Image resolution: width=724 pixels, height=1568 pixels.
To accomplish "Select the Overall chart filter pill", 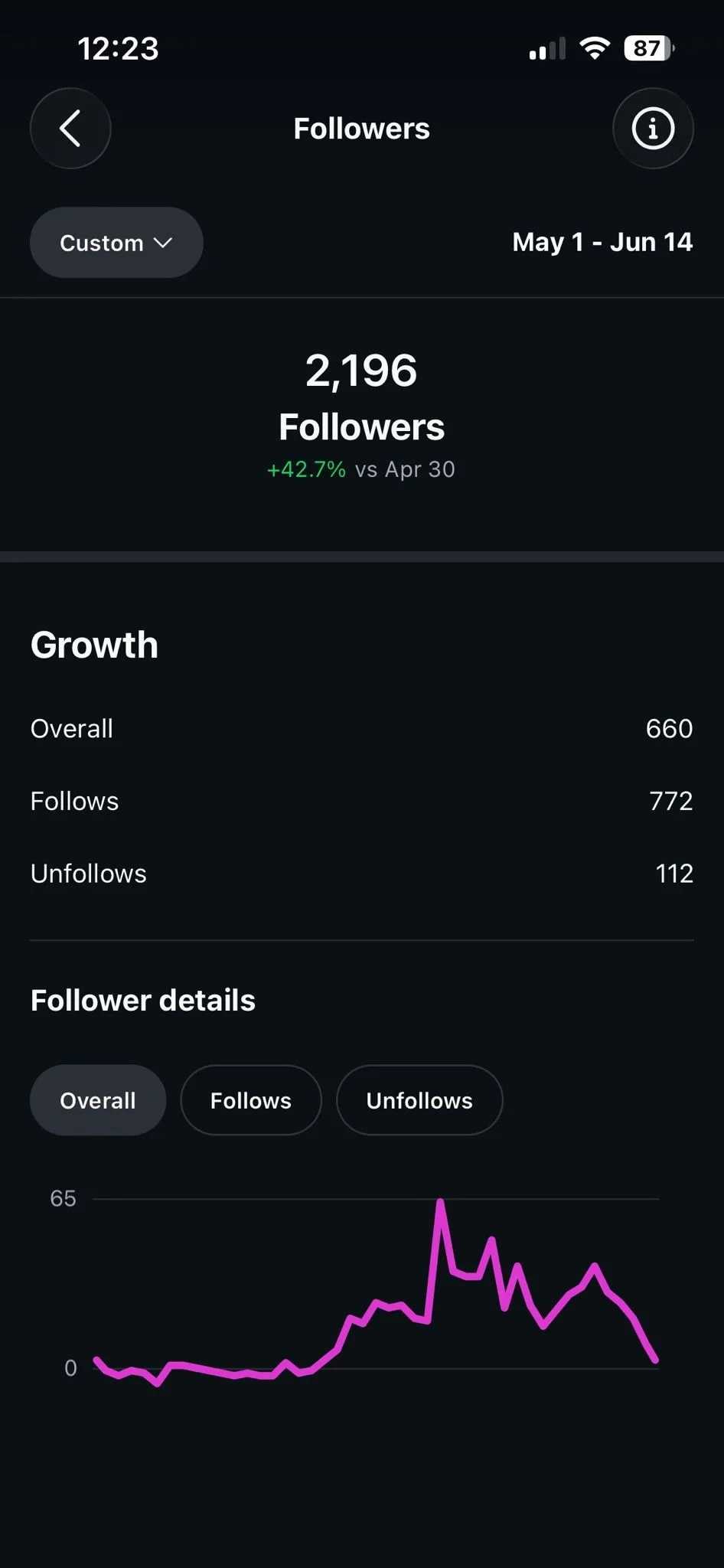I will (x=98, y=1100).
